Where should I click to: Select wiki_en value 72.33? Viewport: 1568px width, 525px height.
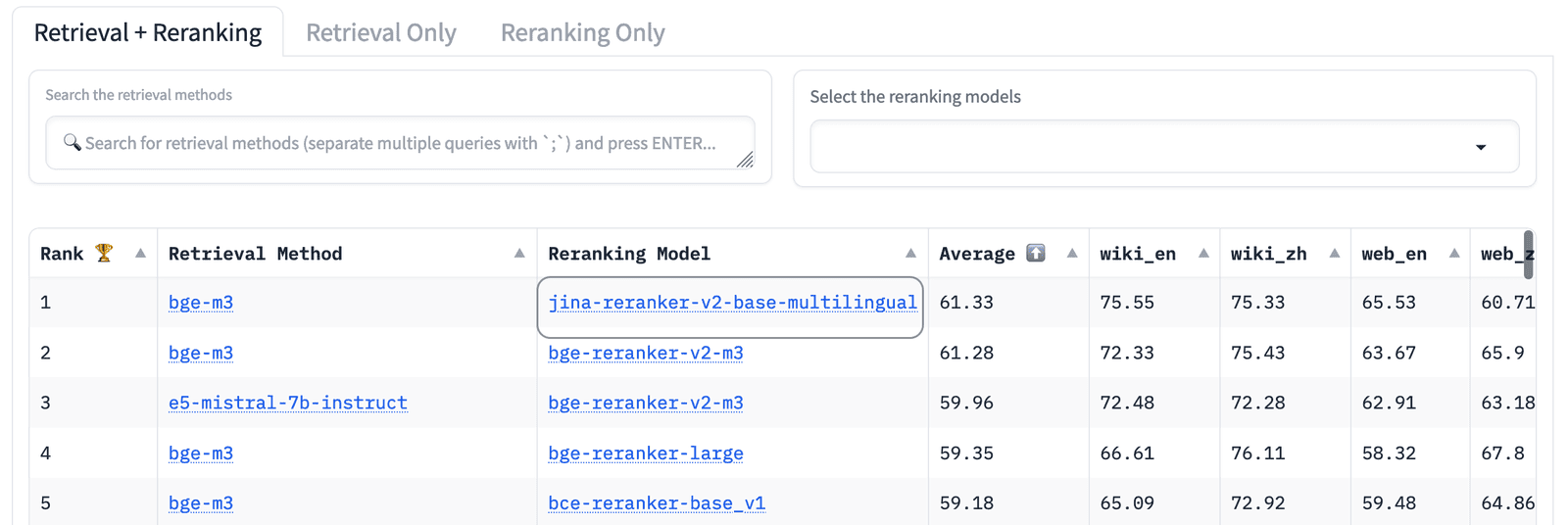(1127, 353)
